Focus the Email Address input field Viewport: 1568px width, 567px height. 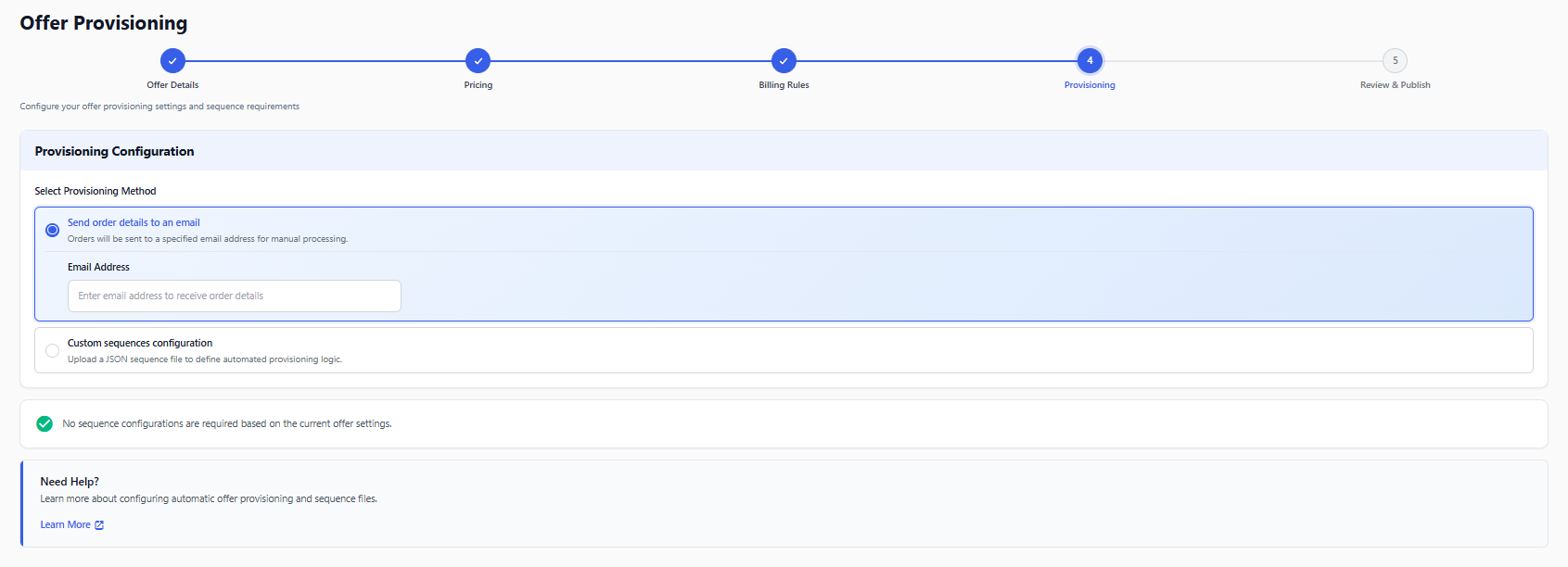pos(235,296)
